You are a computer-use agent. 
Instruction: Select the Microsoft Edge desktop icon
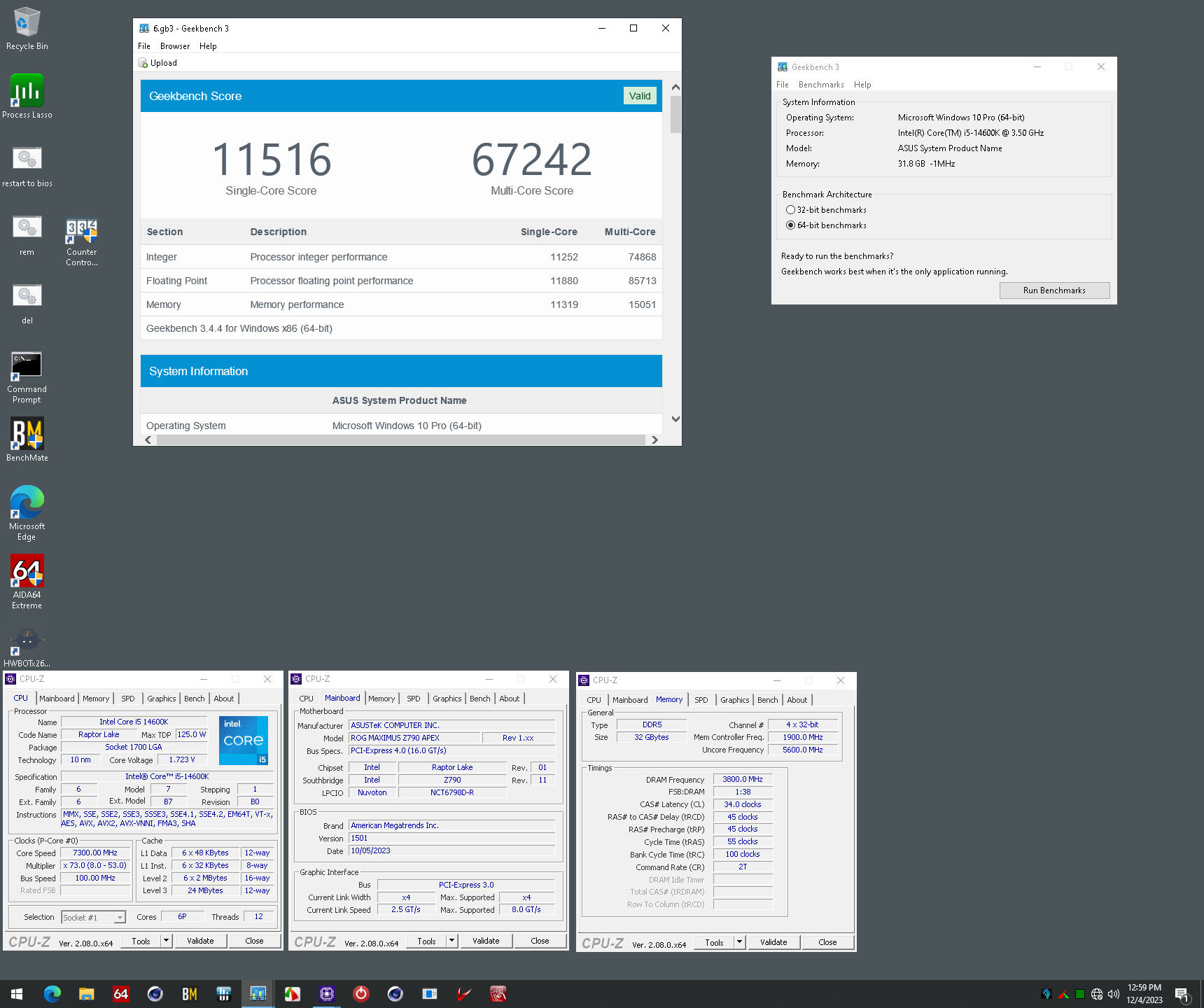[x=27, y=513]
